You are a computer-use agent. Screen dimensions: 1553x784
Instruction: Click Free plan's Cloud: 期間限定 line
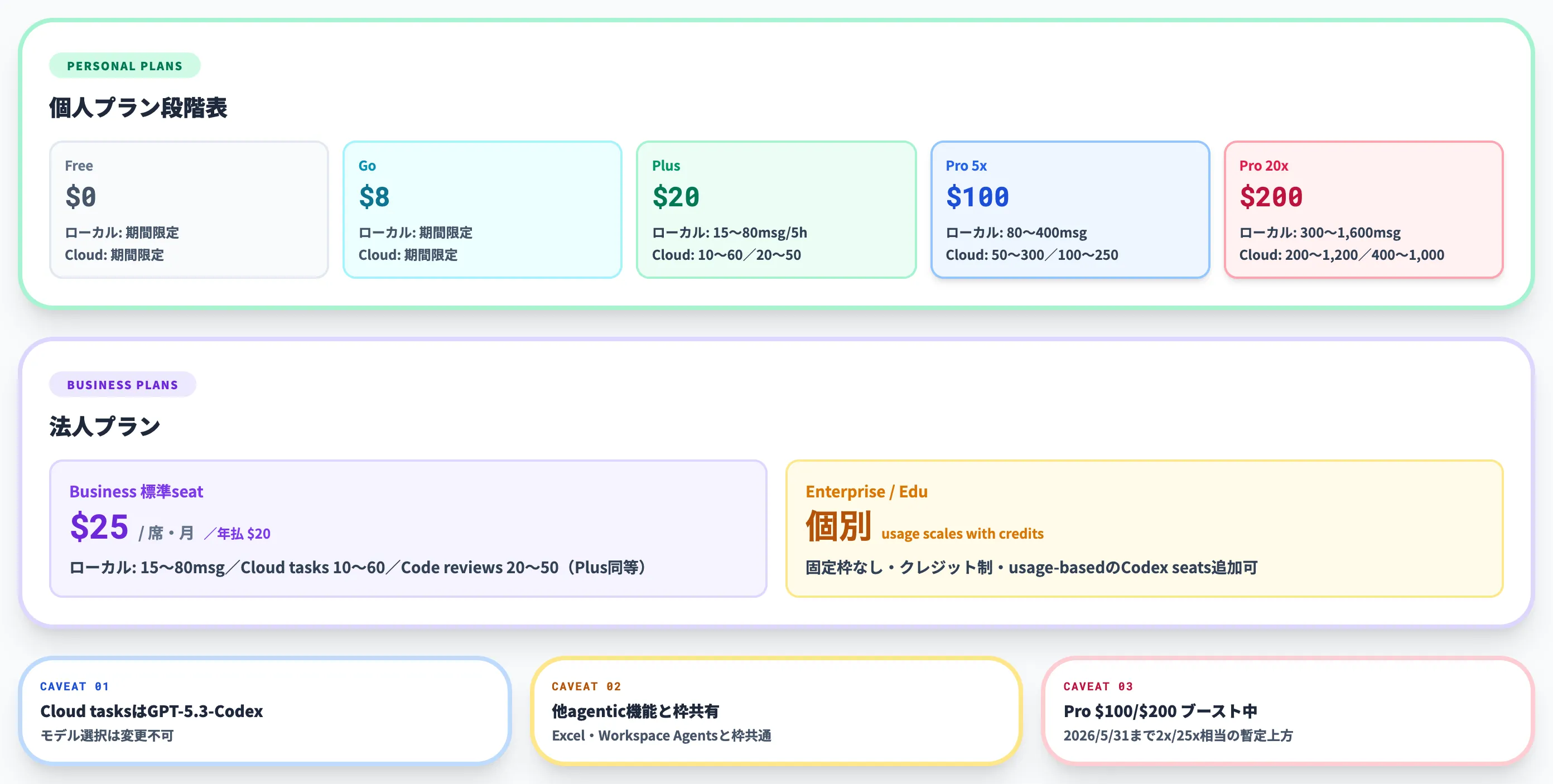click(x=114, y=255)
